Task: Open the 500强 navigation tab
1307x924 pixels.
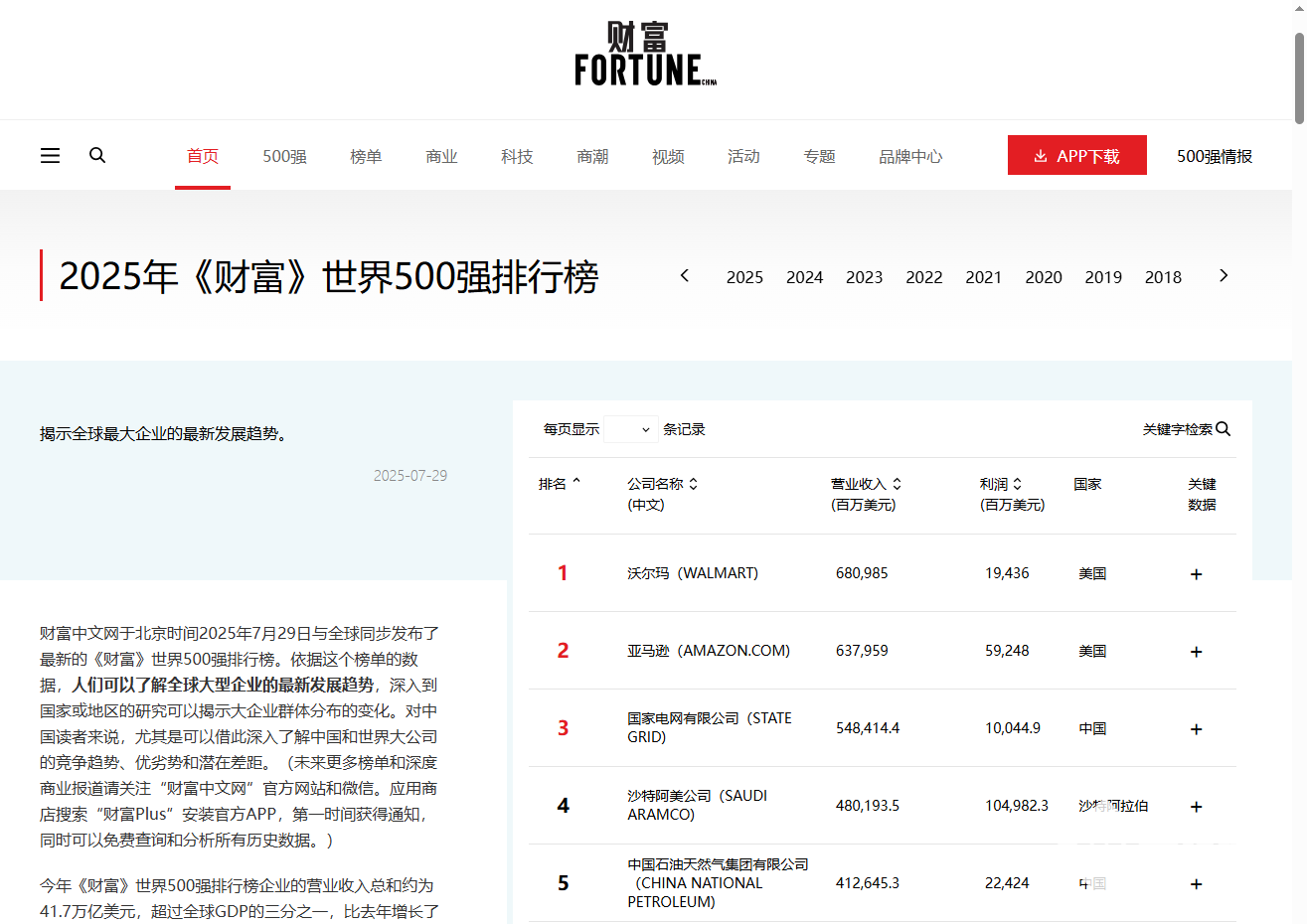Action: pyautogui.click(x=284, y=156)
